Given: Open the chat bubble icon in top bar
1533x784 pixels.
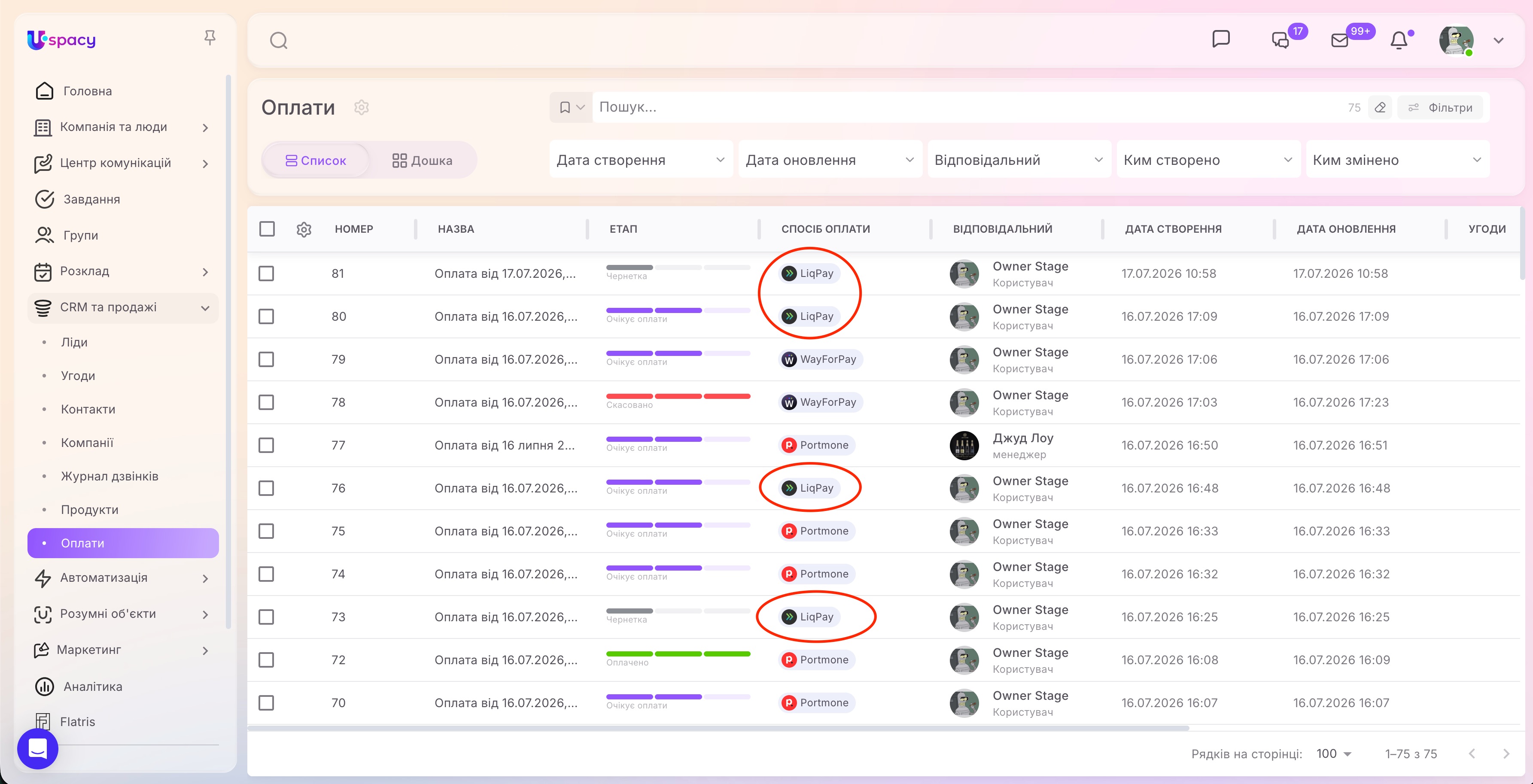Looking at the screenshot, I should click(1220, 39).
